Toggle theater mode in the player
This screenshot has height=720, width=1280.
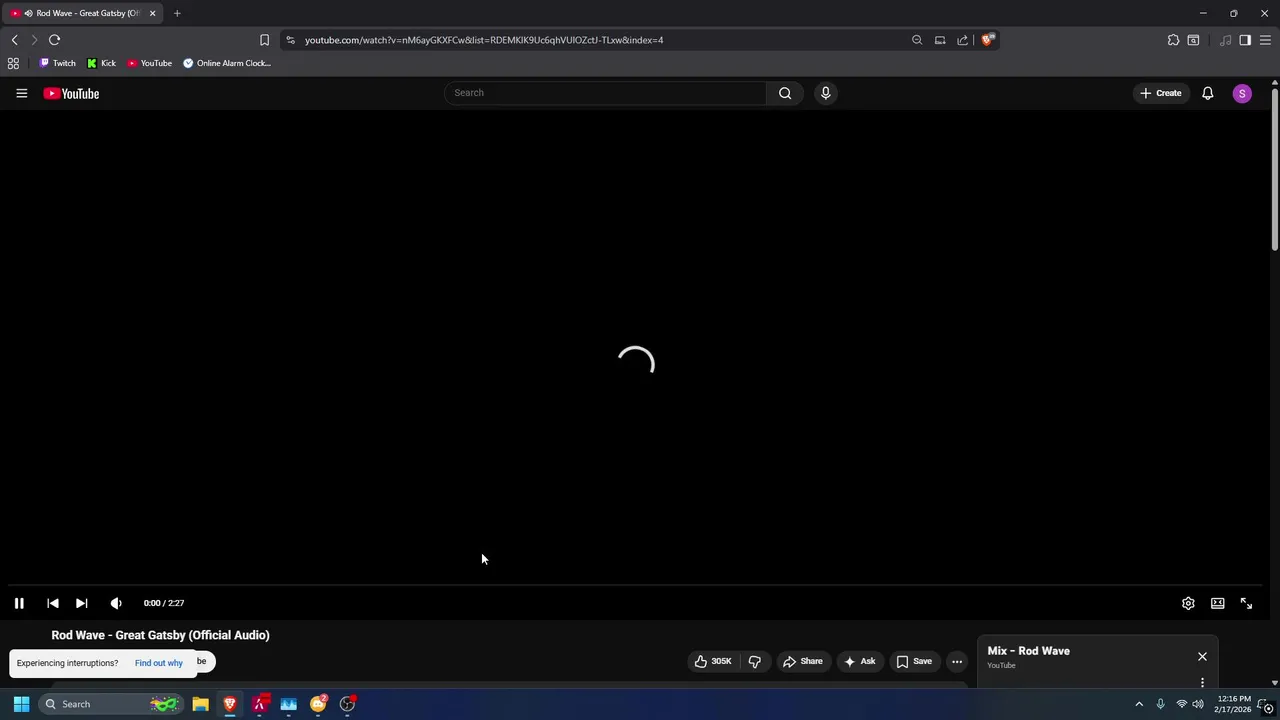click(x=1217, y=603)
